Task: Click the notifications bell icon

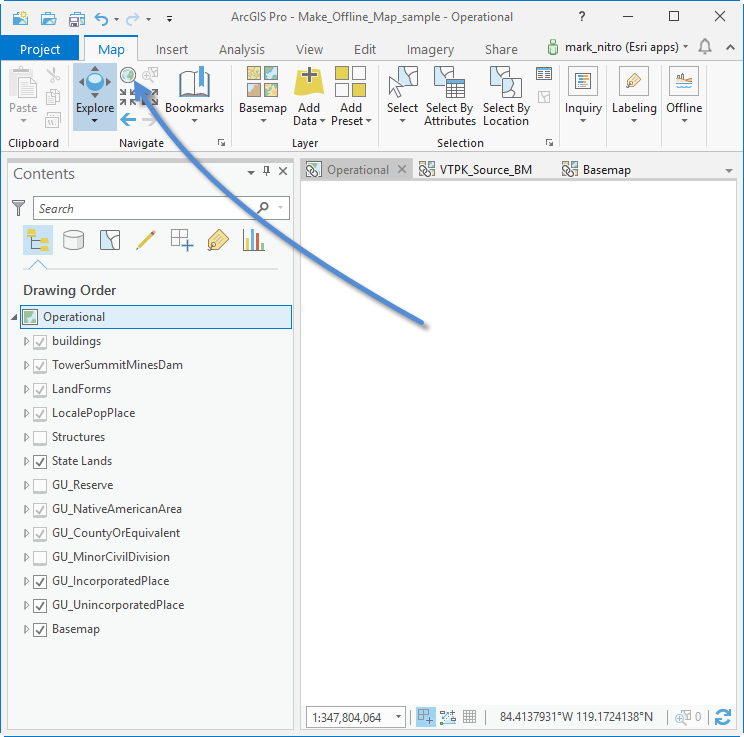Action: click(705, 47)
